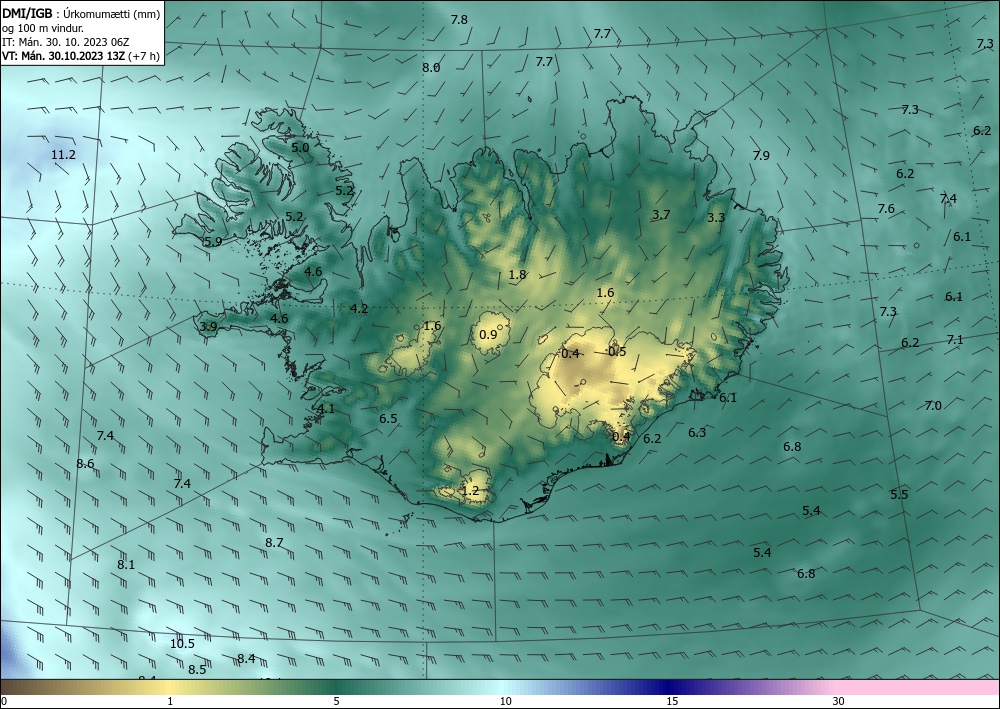Click the 7.1 value label
This screenshot has width=1000, height=709.
click(955, 340)
